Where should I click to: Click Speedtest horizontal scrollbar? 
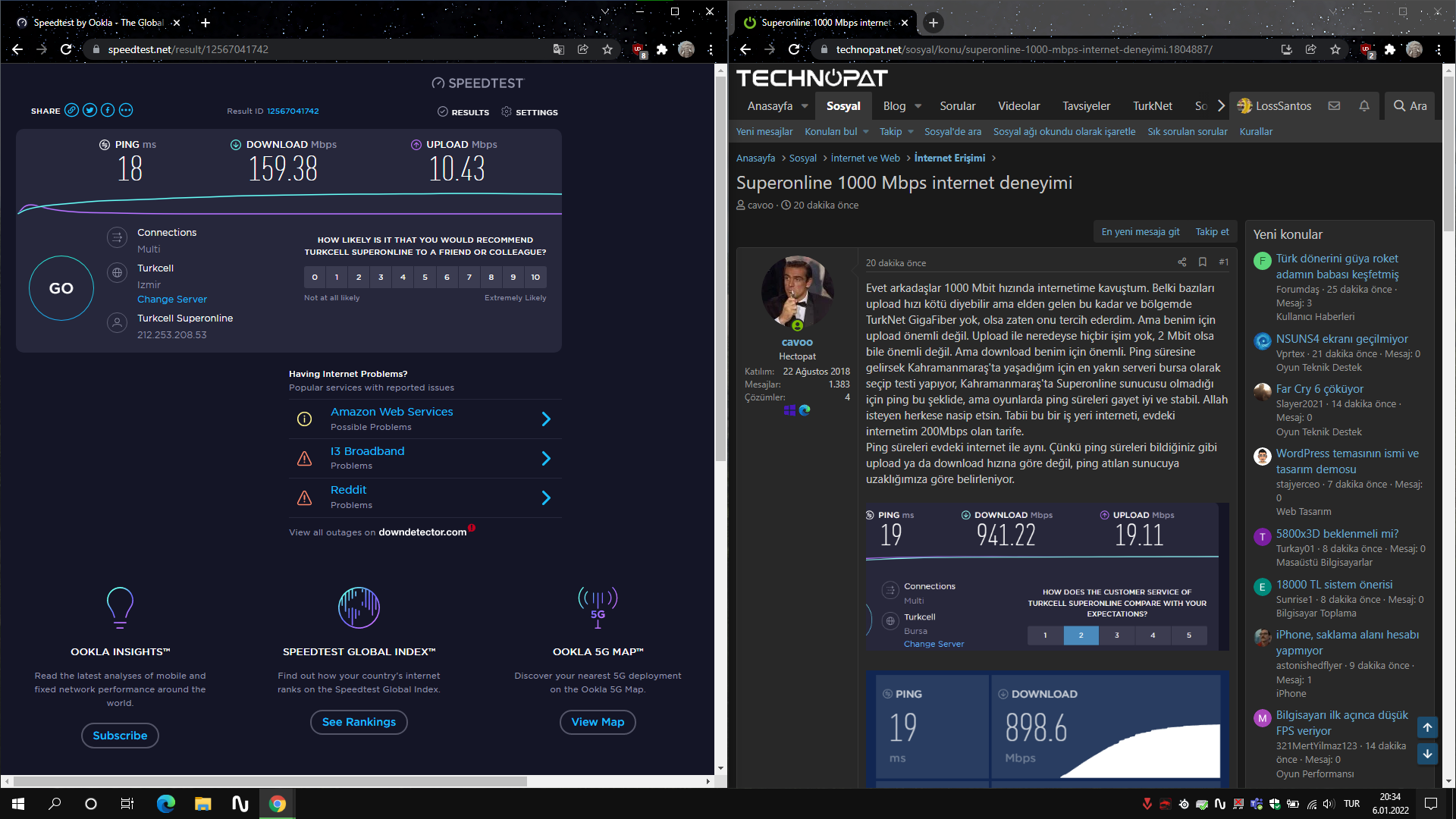pyautogui.click(x=269, y=781)
